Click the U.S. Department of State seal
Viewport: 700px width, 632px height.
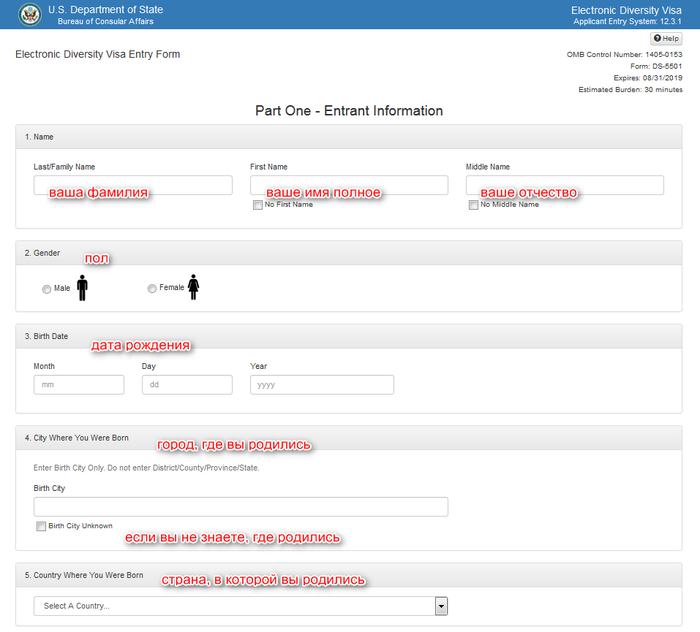[x=29, y=14]
